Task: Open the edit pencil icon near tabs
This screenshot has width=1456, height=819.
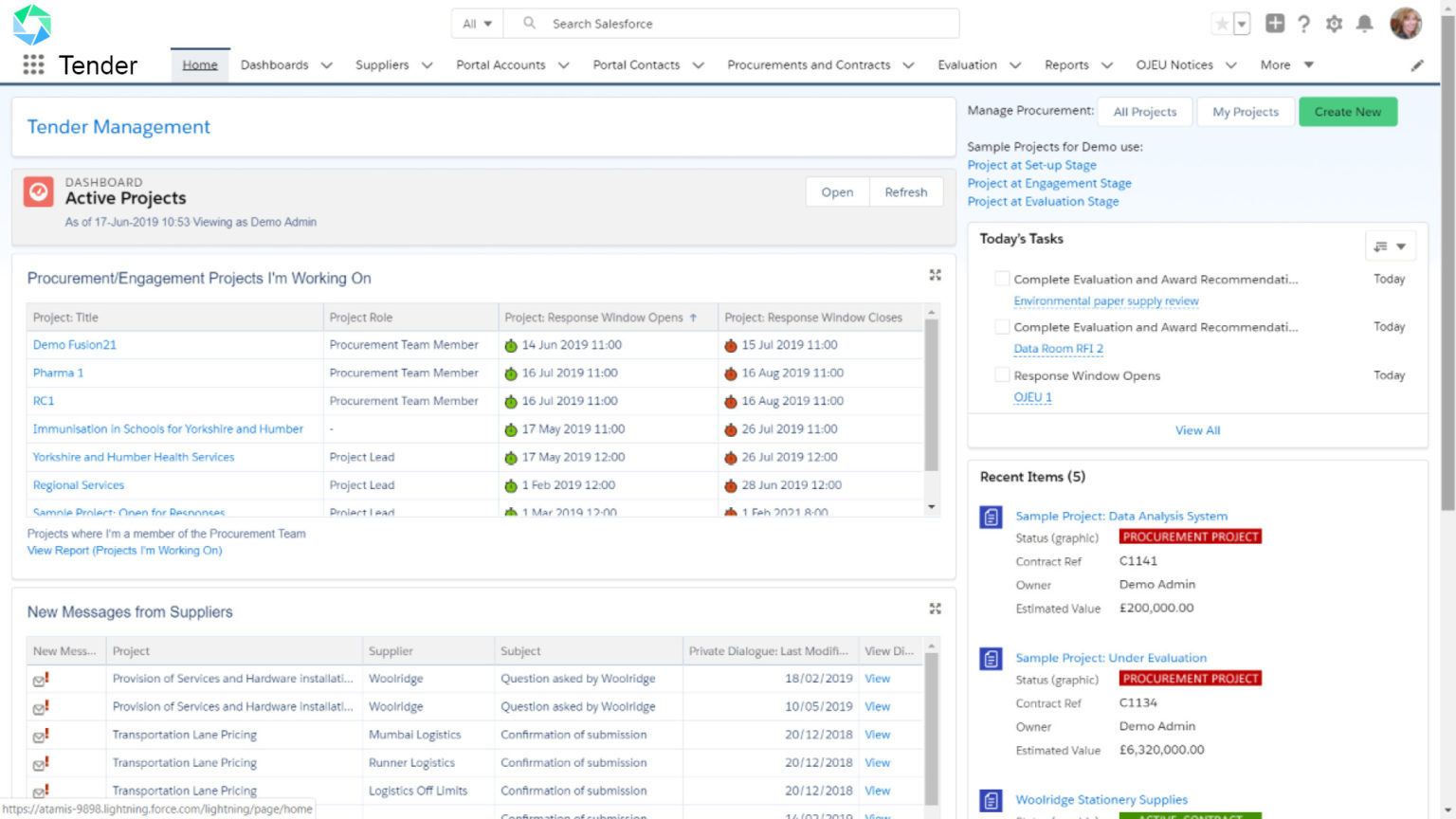Action: (1417, 64)
